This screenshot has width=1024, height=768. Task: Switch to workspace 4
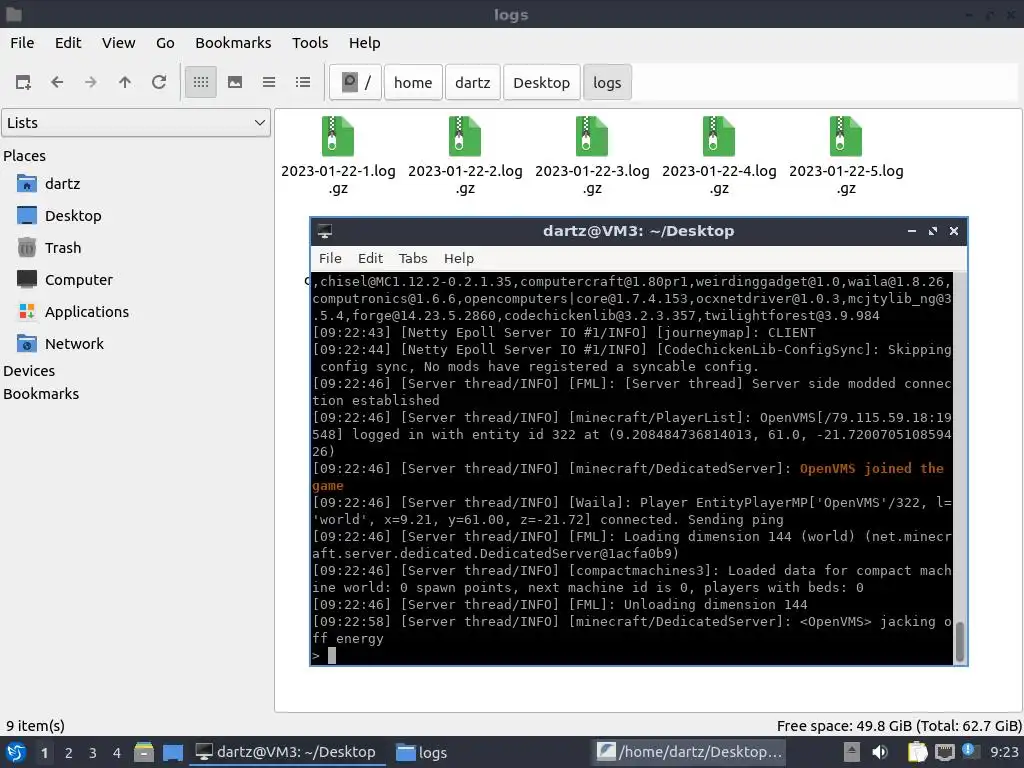116,753
